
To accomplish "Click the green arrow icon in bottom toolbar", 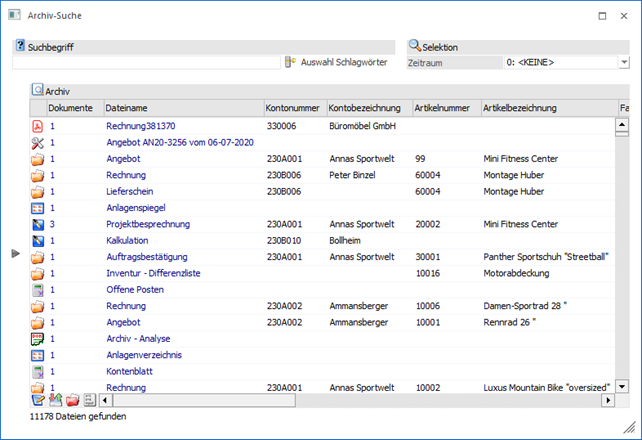I will click(x=55, y=401).
